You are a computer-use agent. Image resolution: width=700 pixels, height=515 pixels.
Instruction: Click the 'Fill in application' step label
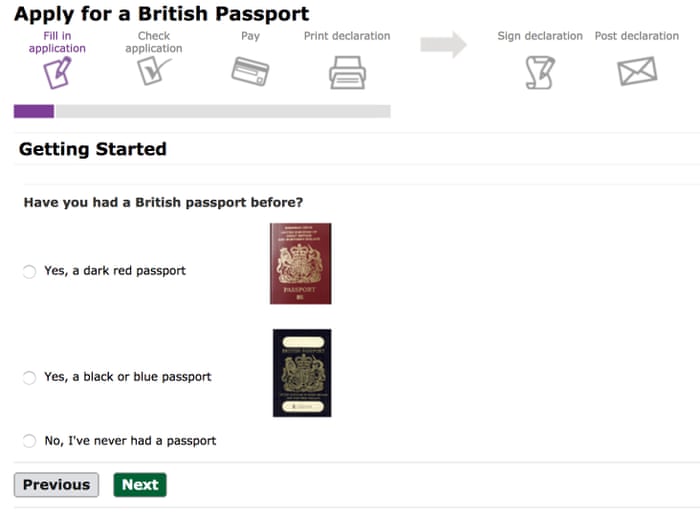point(57,42)
